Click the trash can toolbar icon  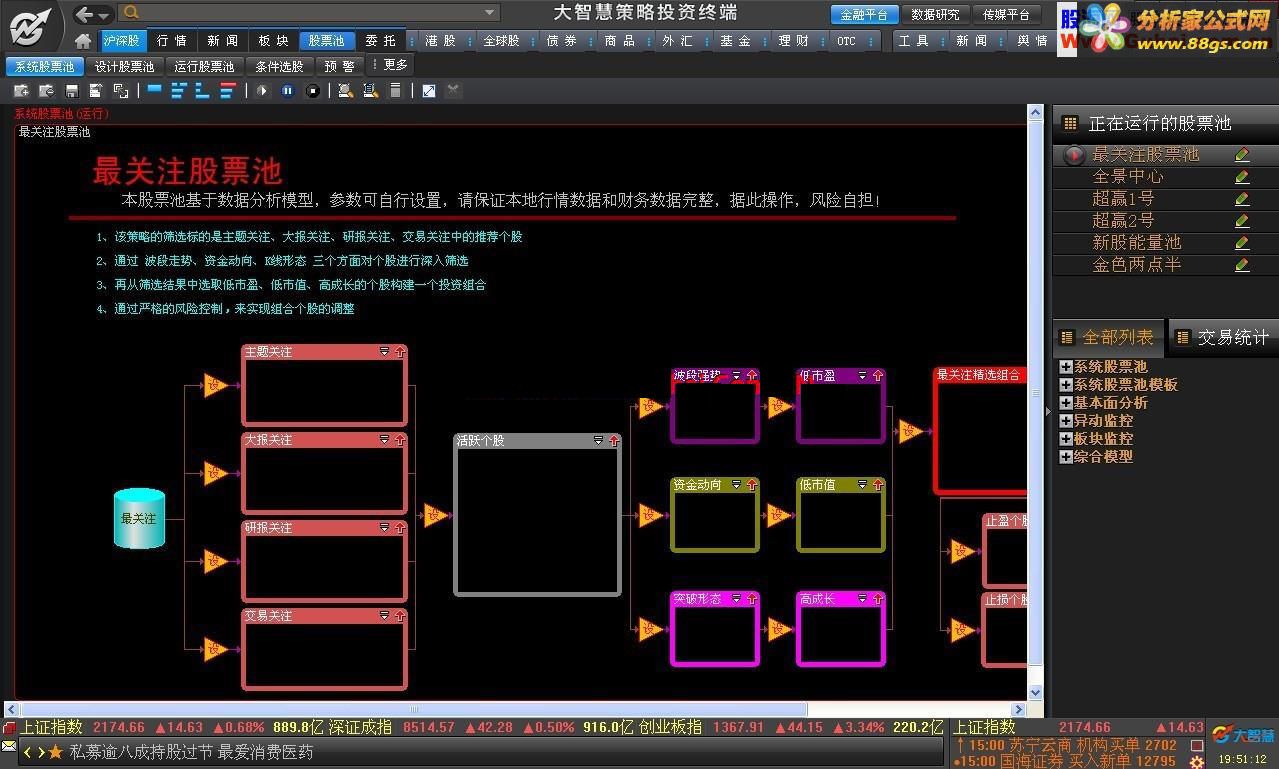[x=395, y=91]
